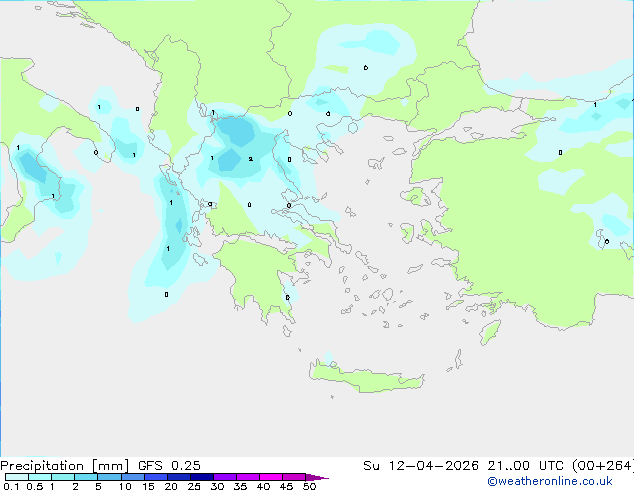Click the '50' legend scale value

click(309, 486)
